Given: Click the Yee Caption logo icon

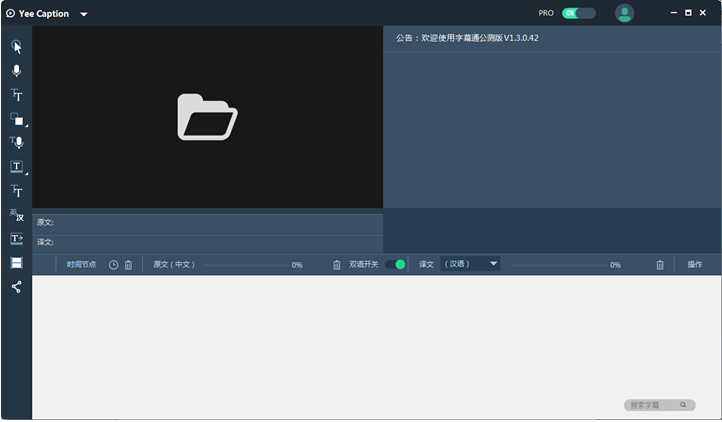Looking at the screenshot, I should [x=10, y=13].
